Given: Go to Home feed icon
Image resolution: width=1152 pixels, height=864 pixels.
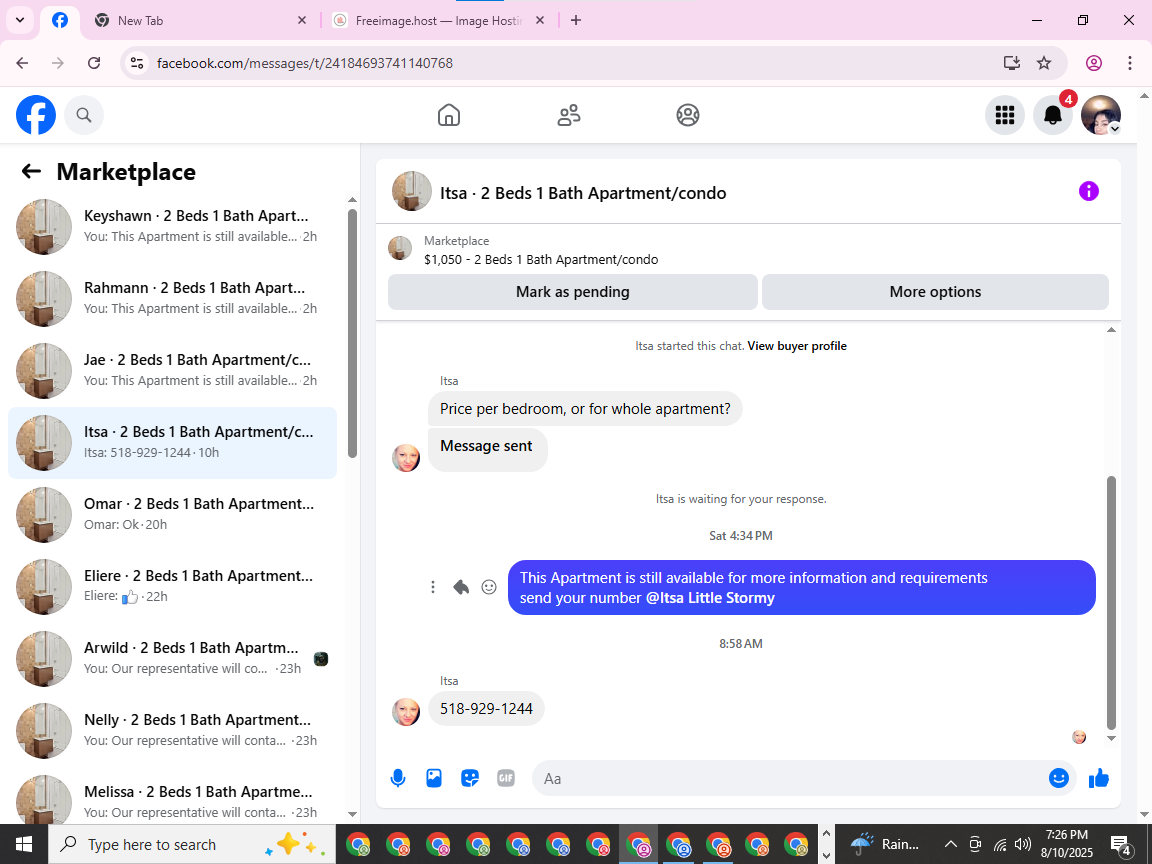Looking at the screenshot, I should (449, 115).
